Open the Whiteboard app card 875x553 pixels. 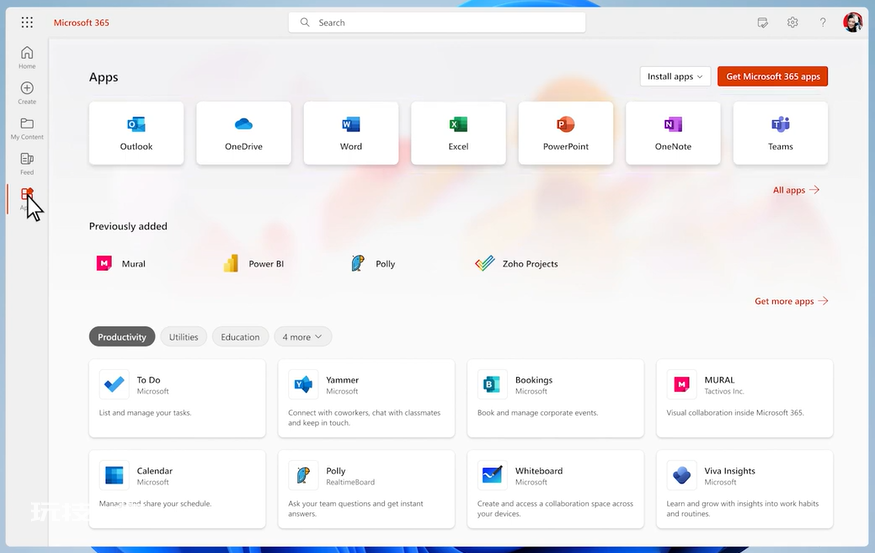556,489
